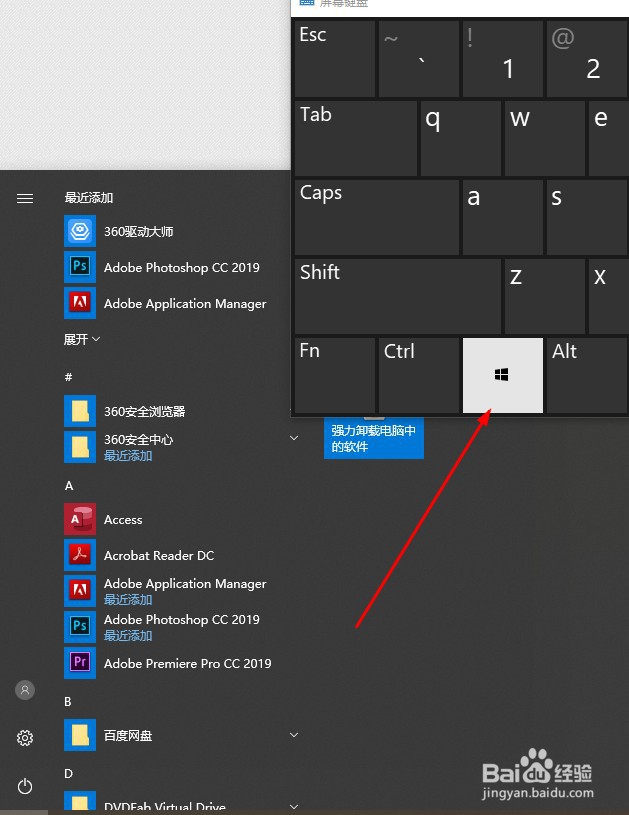Screen dimensions: 629x815
Task: Click the s key
Action: point(587,217)
